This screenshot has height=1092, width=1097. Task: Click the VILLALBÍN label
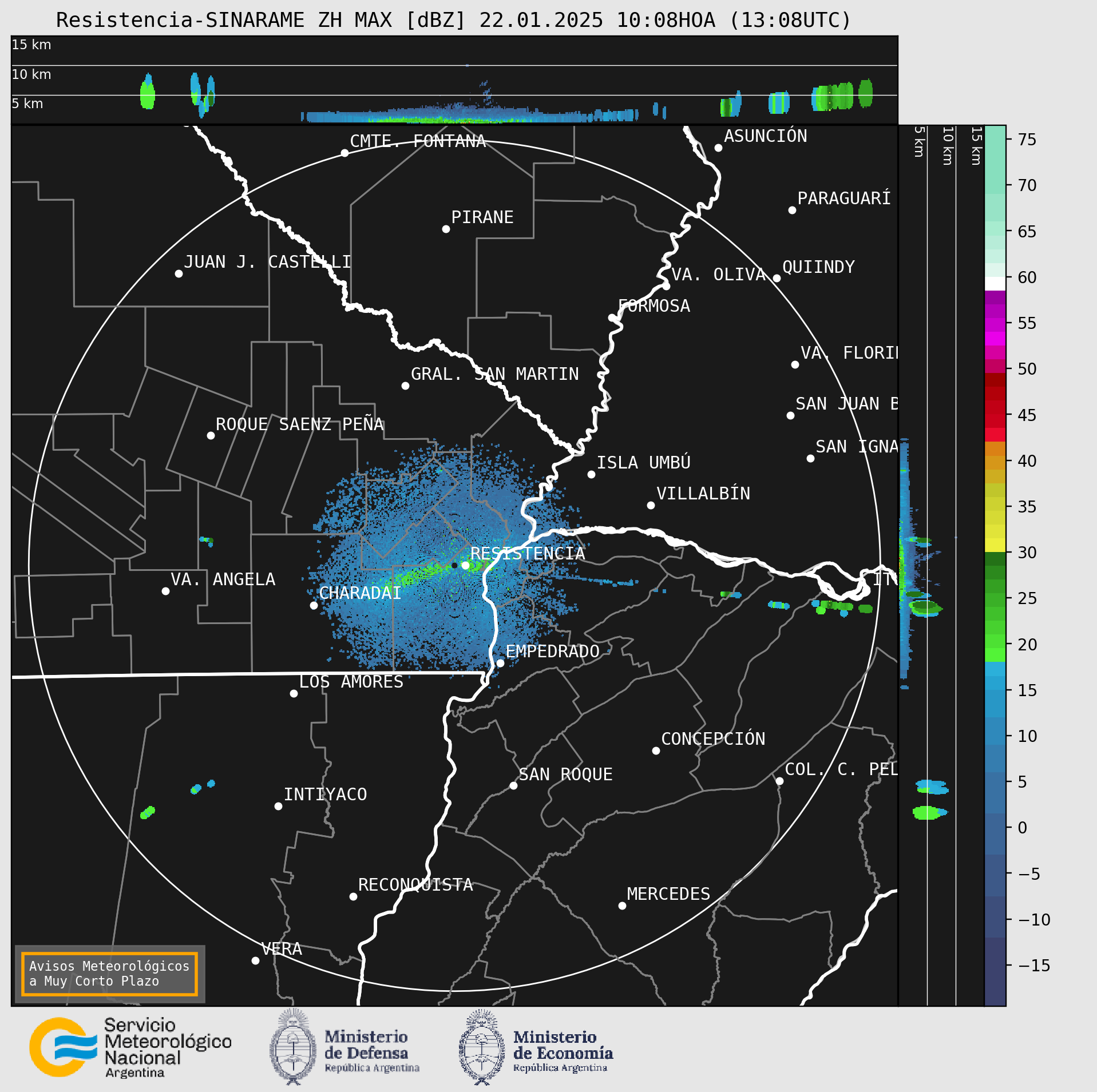coord(703,494)
